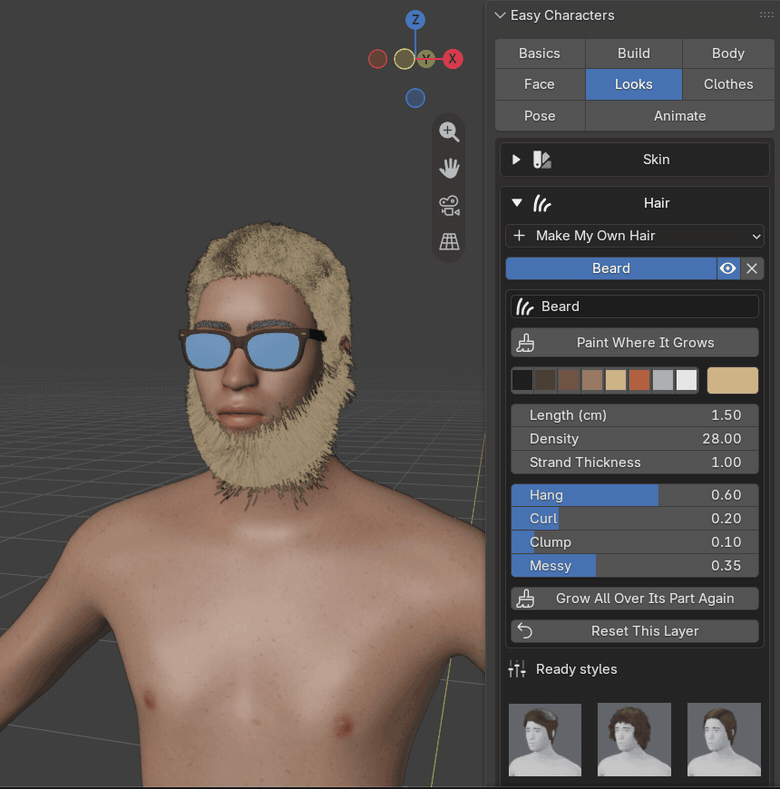Pick the medium brown hair swatch
780x789 pixels.
569,380
